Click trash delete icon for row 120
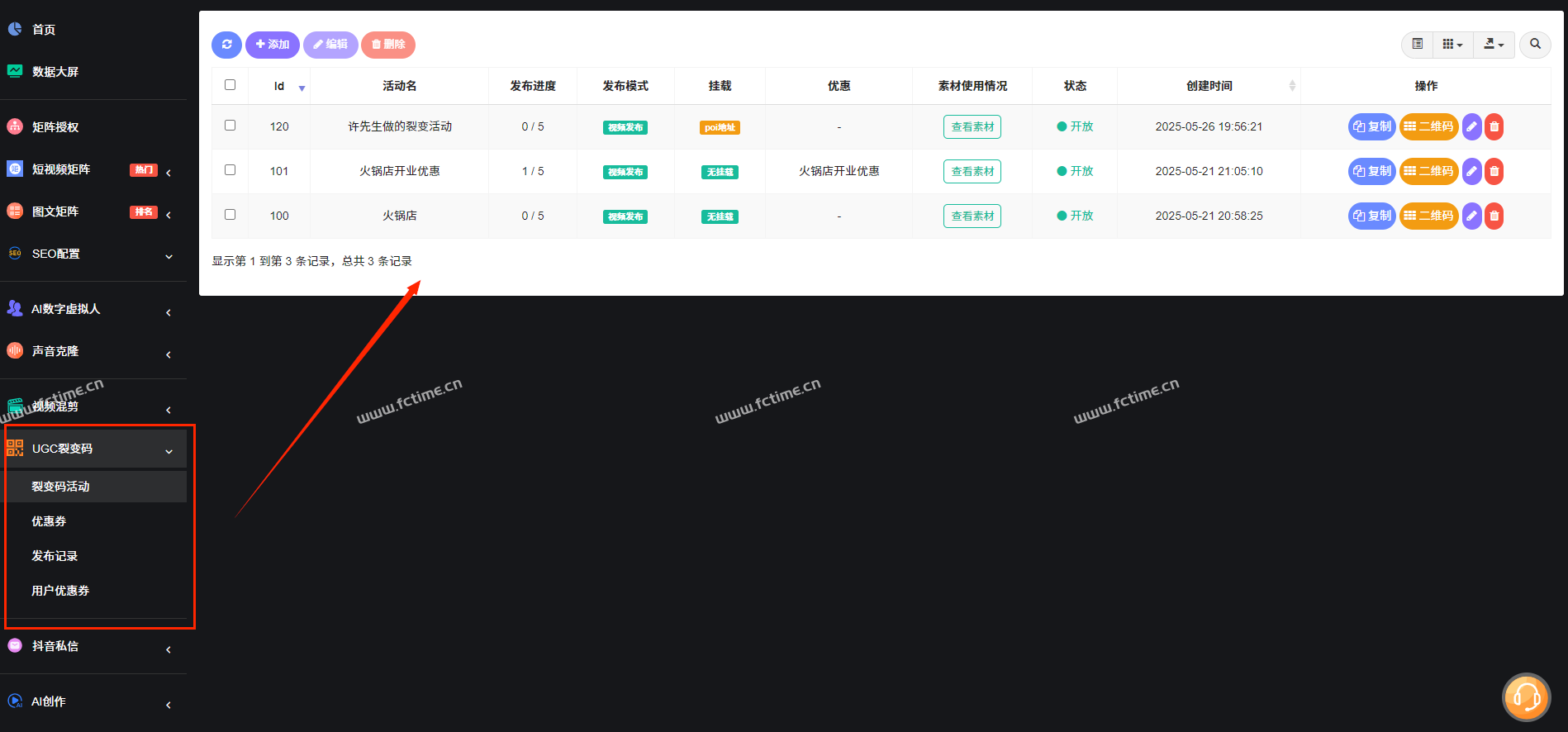 (1494, 127)
